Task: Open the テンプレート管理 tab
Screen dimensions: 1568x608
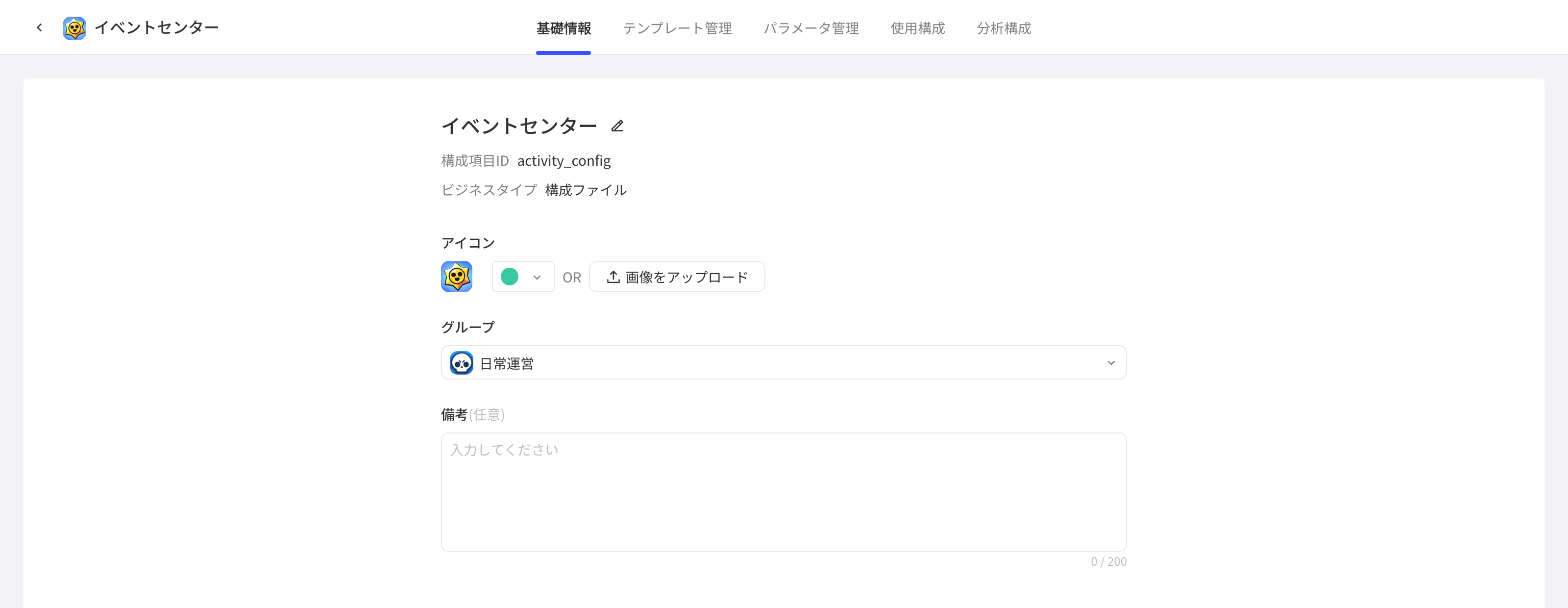Action: (677, 28)
